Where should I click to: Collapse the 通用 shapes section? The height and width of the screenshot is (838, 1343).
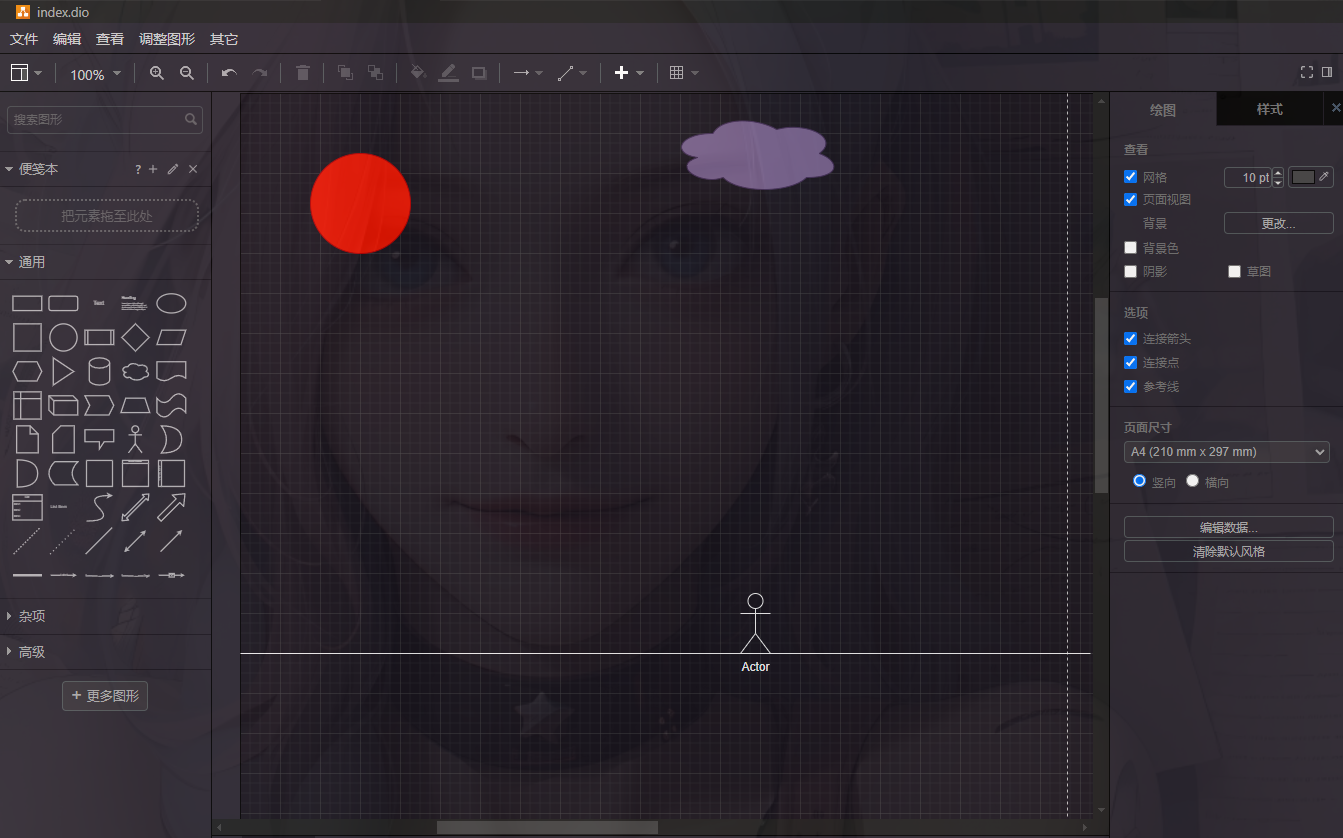(105, 262)
